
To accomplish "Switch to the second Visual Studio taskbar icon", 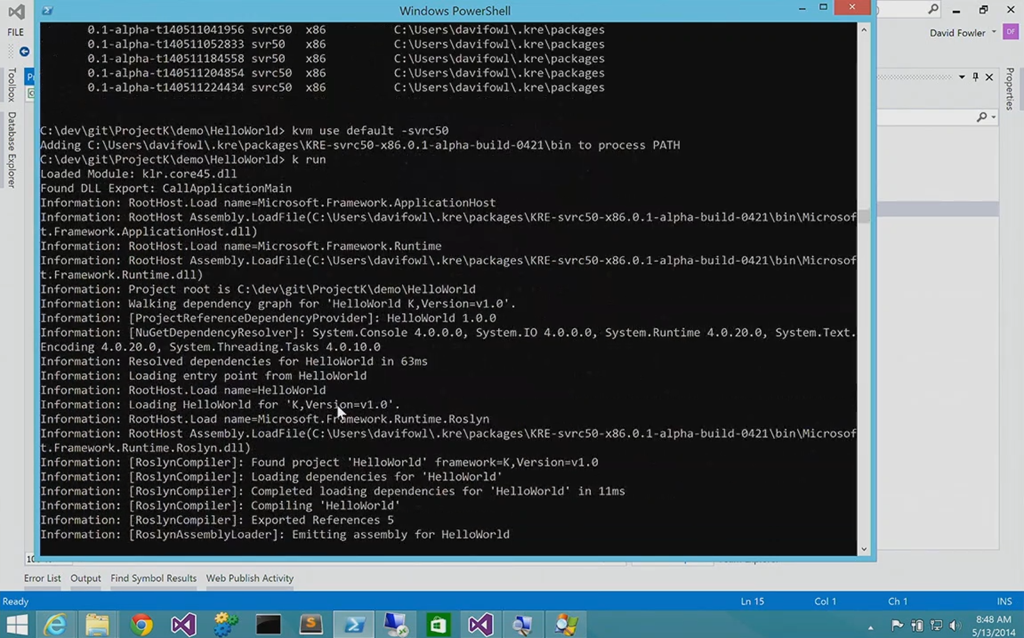I will click(x=481, y=625).
